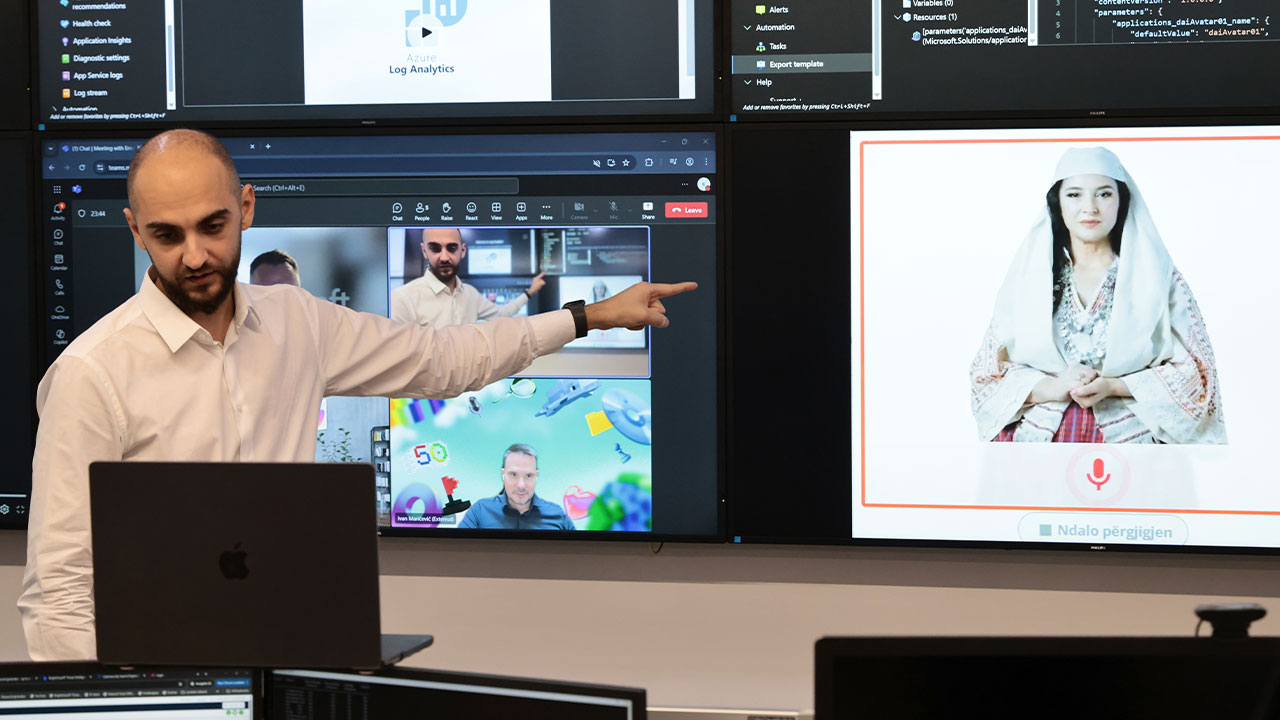1280x720 pixels.
Task: Bookmark the page with the star icon
Action: pyautogui.click(x=626, y=162)
